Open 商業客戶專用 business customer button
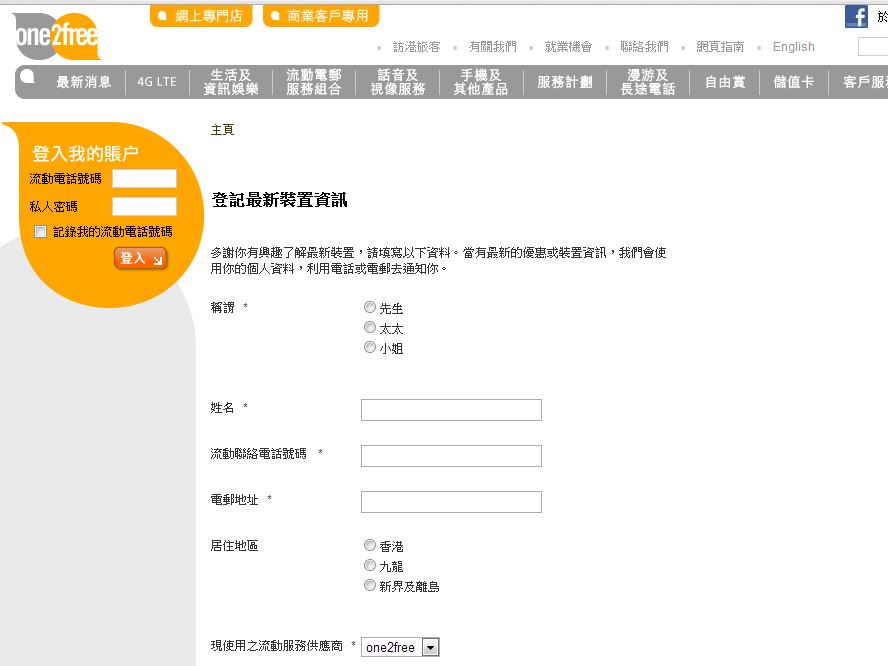888x666 pixels. coord(321,16)
